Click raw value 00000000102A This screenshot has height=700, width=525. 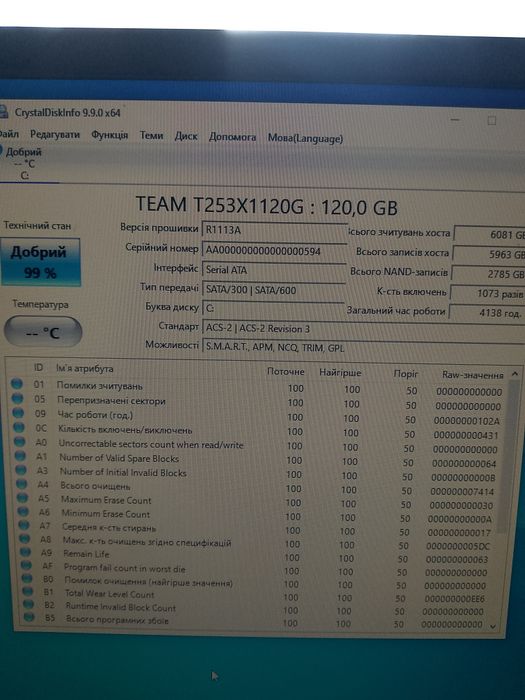467,421
